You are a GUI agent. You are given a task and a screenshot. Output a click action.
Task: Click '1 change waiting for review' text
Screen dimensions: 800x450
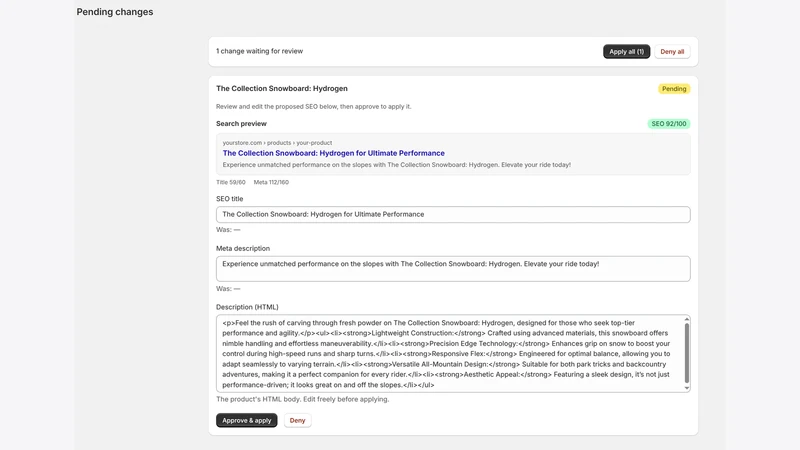(x=259, y=51)
